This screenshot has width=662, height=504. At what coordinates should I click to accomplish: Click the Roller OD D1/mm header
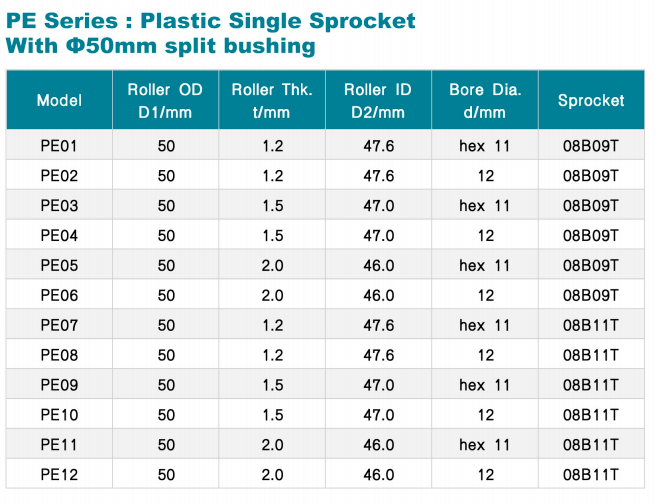coord(166,100)
